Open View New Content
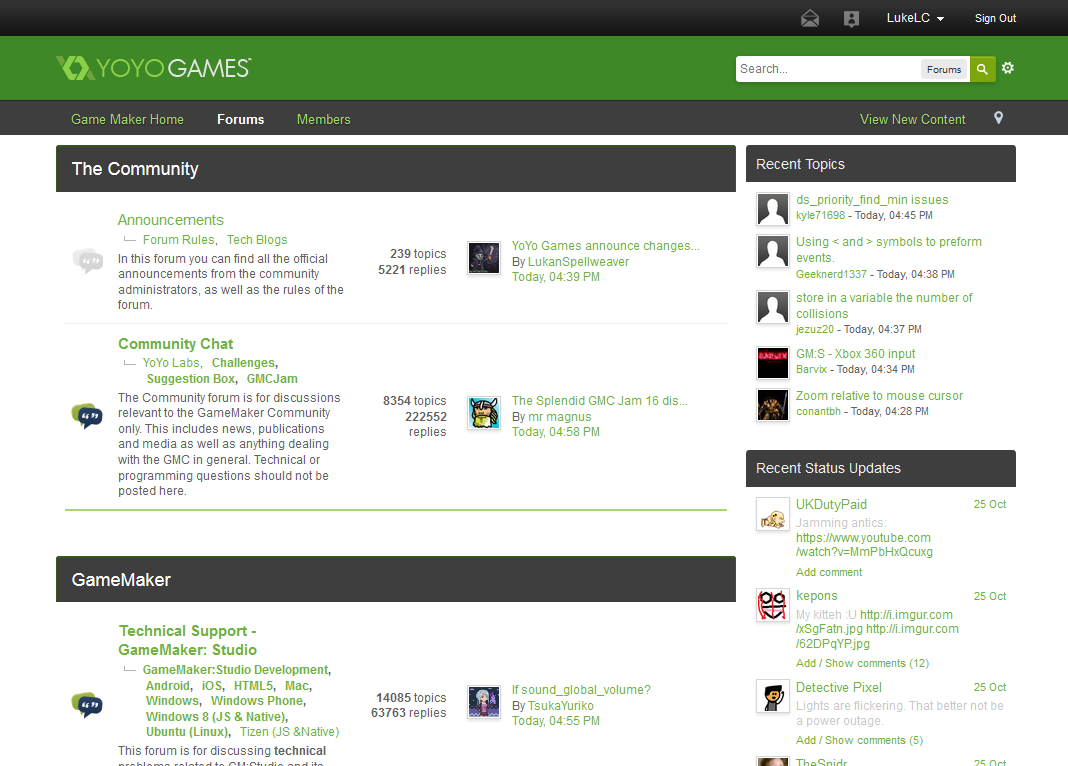Screen dimensions: 1068x766 tap(912, 119)
